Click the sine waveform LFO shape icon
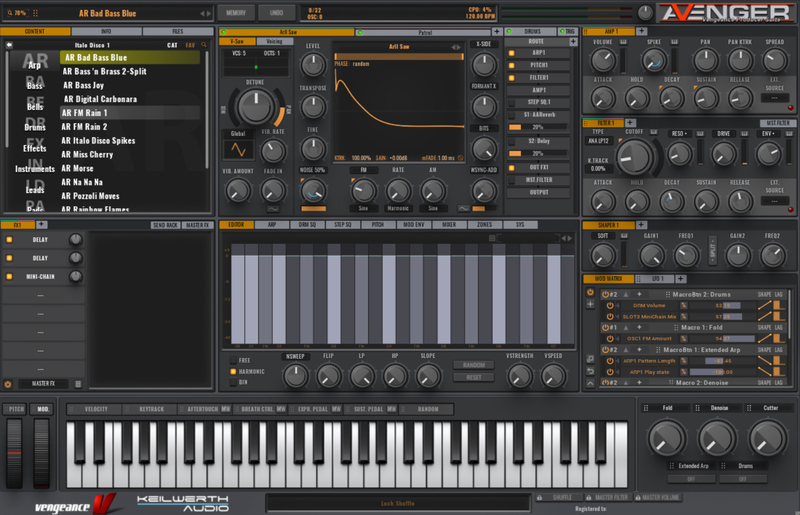 tap(238, 149)
